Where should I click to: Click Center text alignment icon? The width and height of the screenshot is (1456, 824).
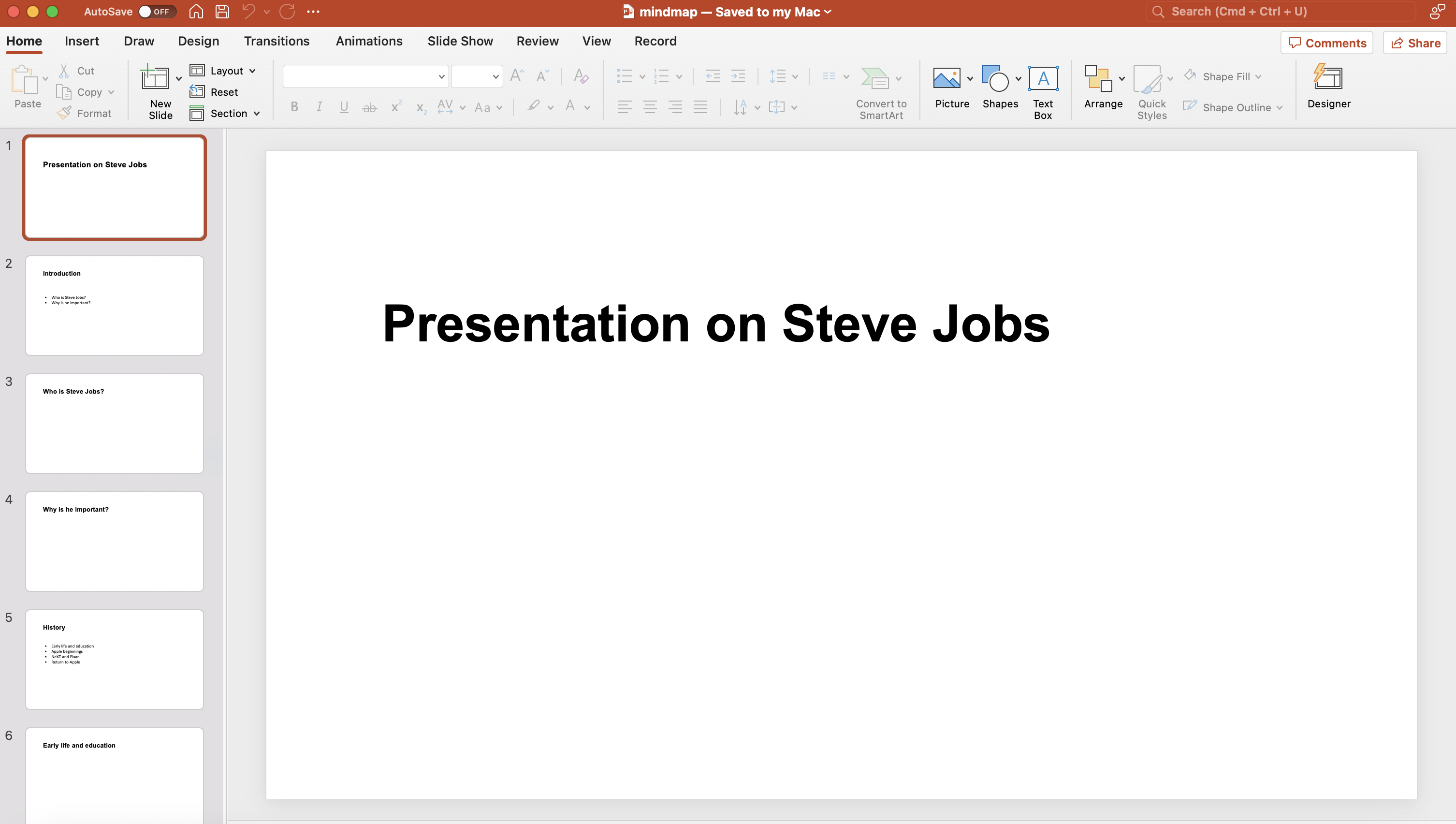(650, 107)
